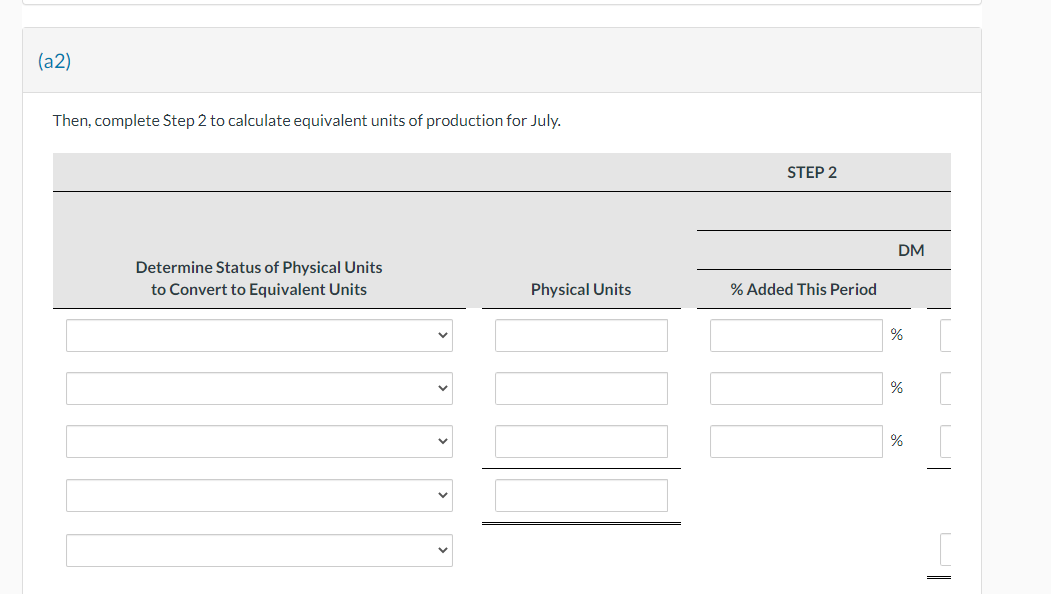The image size is (1051, 594).
Task: Click the third Physical Units field
Action: click(x=581, y=441)
